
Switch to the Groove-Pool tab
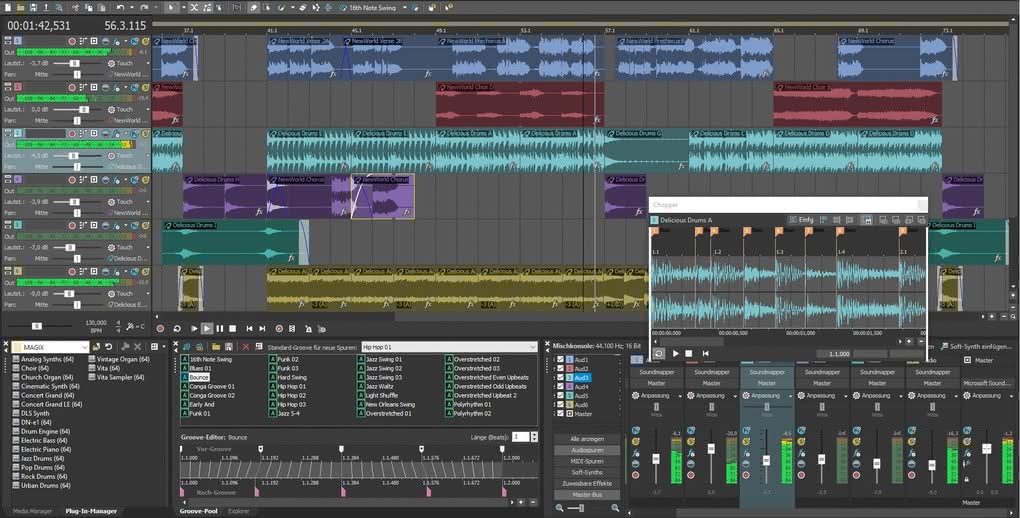tap(199, 511)
